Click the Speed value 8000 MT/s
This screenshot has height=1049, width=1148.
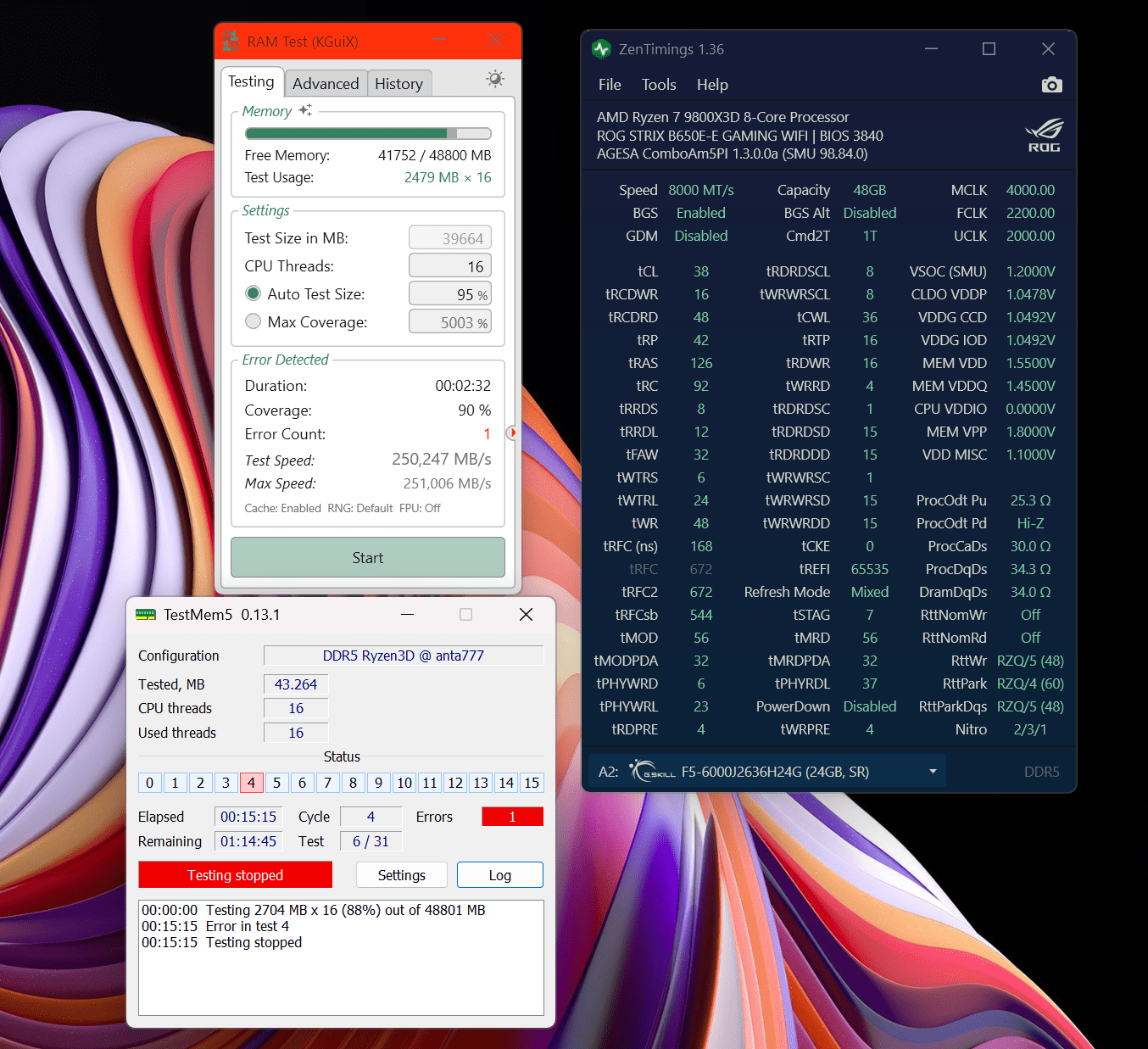click(x=701, y=190)
